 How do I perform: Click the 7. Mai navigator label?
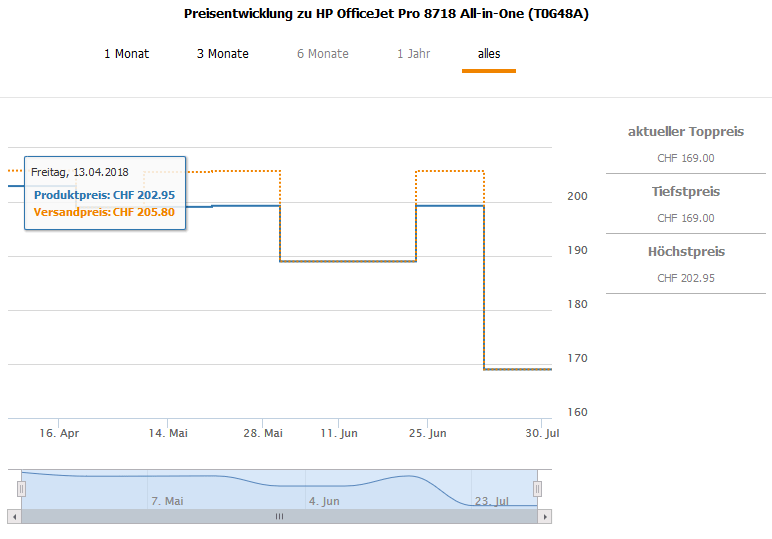pyautogui.click(x=167, y=501)
